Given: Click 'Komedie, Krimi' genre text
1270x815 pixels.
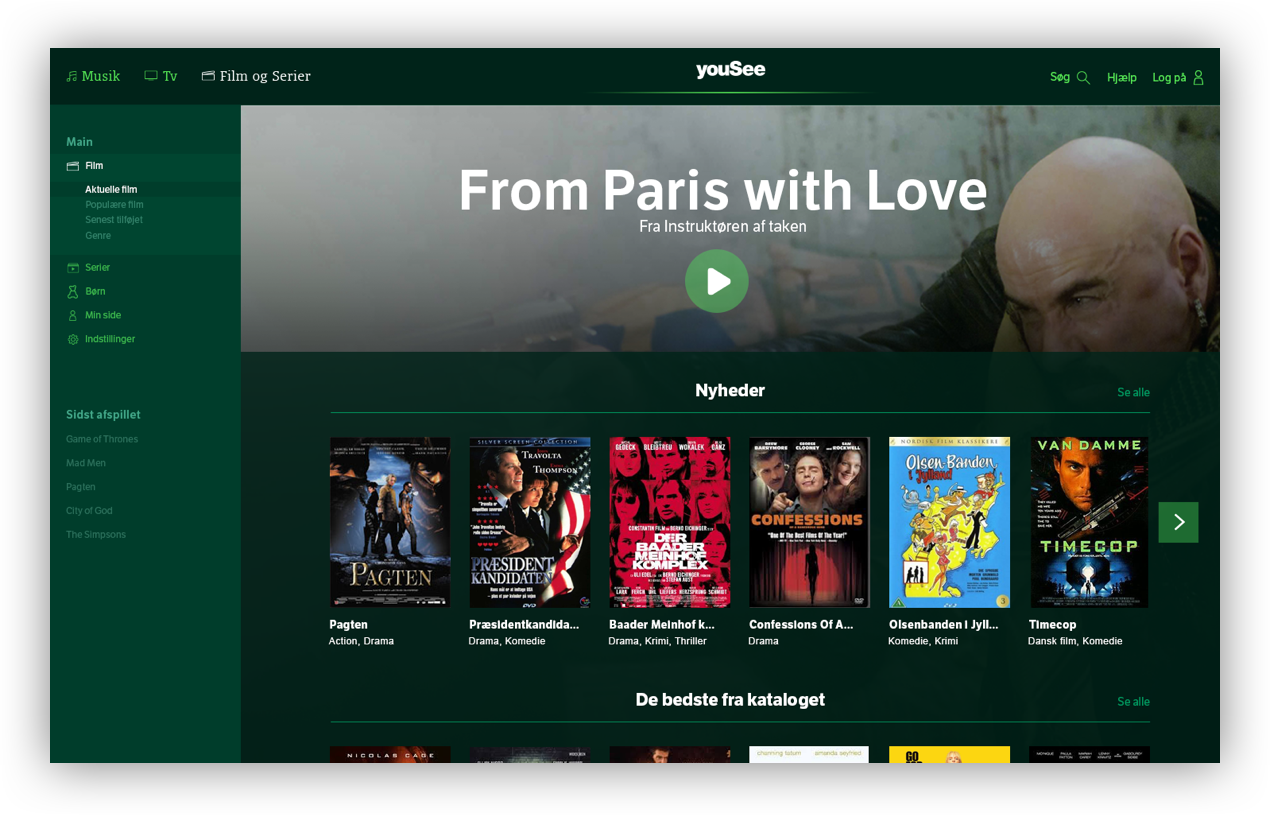Looking at the screenshot, I should click(x=923, y=641).
